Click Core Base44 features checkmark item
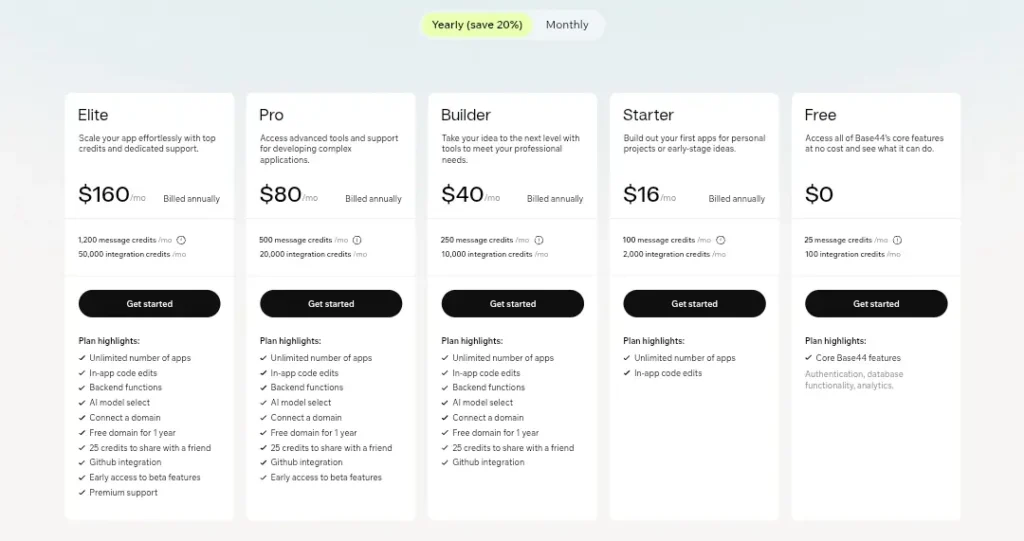1024x541 pixels. tap(858, 358)
